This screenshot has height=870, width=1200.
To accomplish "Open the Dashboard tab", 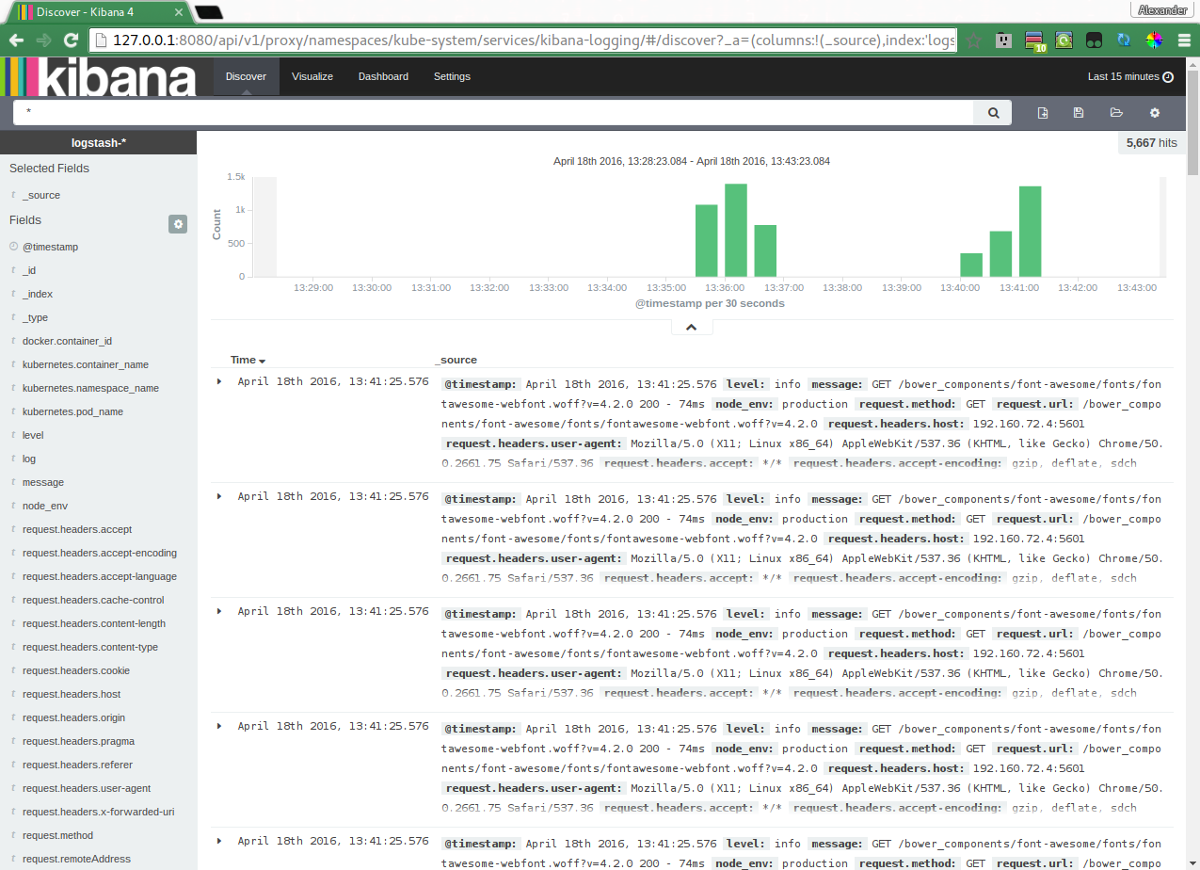I will point(383,76).
